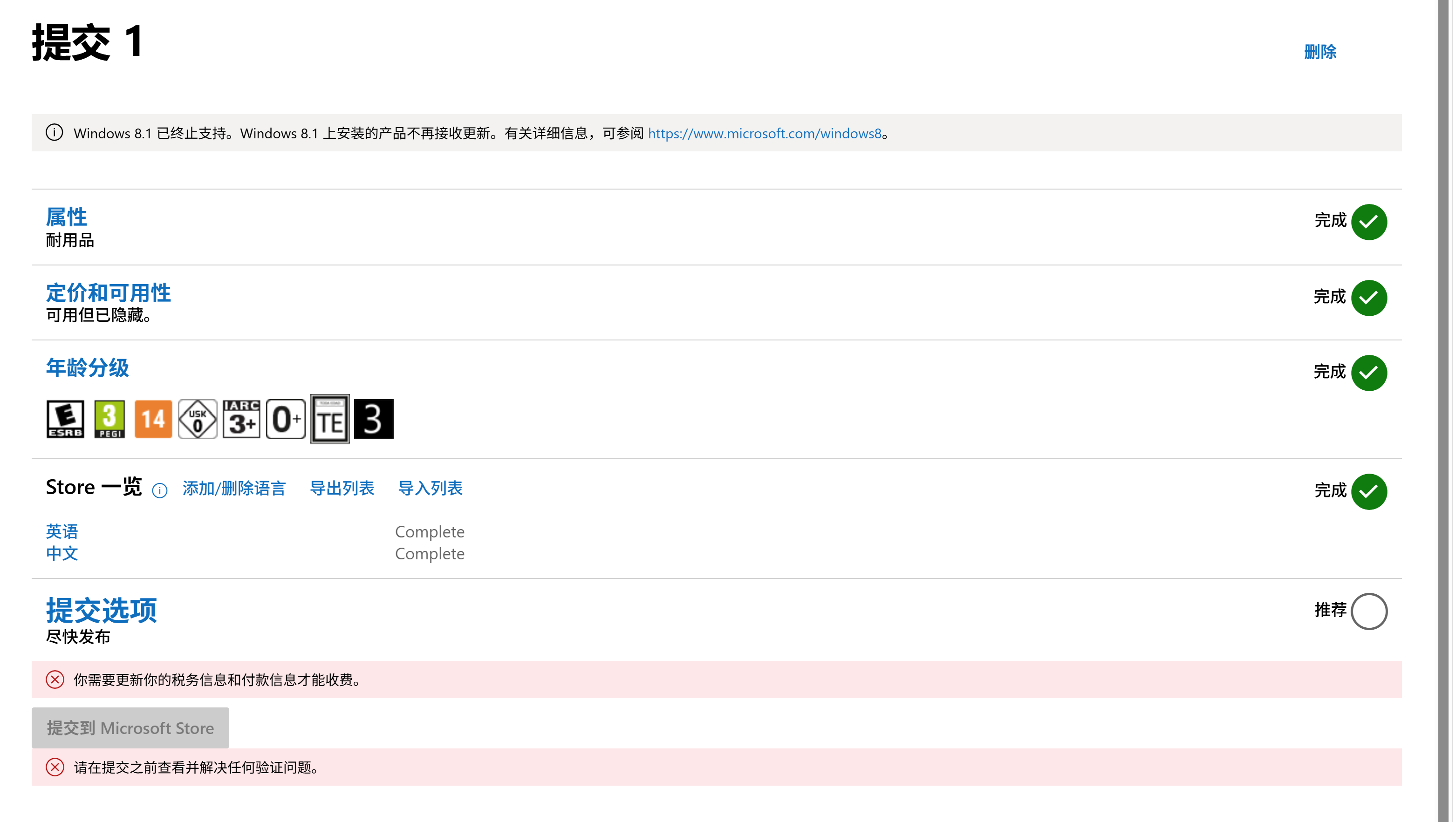Click the 完成 label for 年龄分级

point(1330,372)
